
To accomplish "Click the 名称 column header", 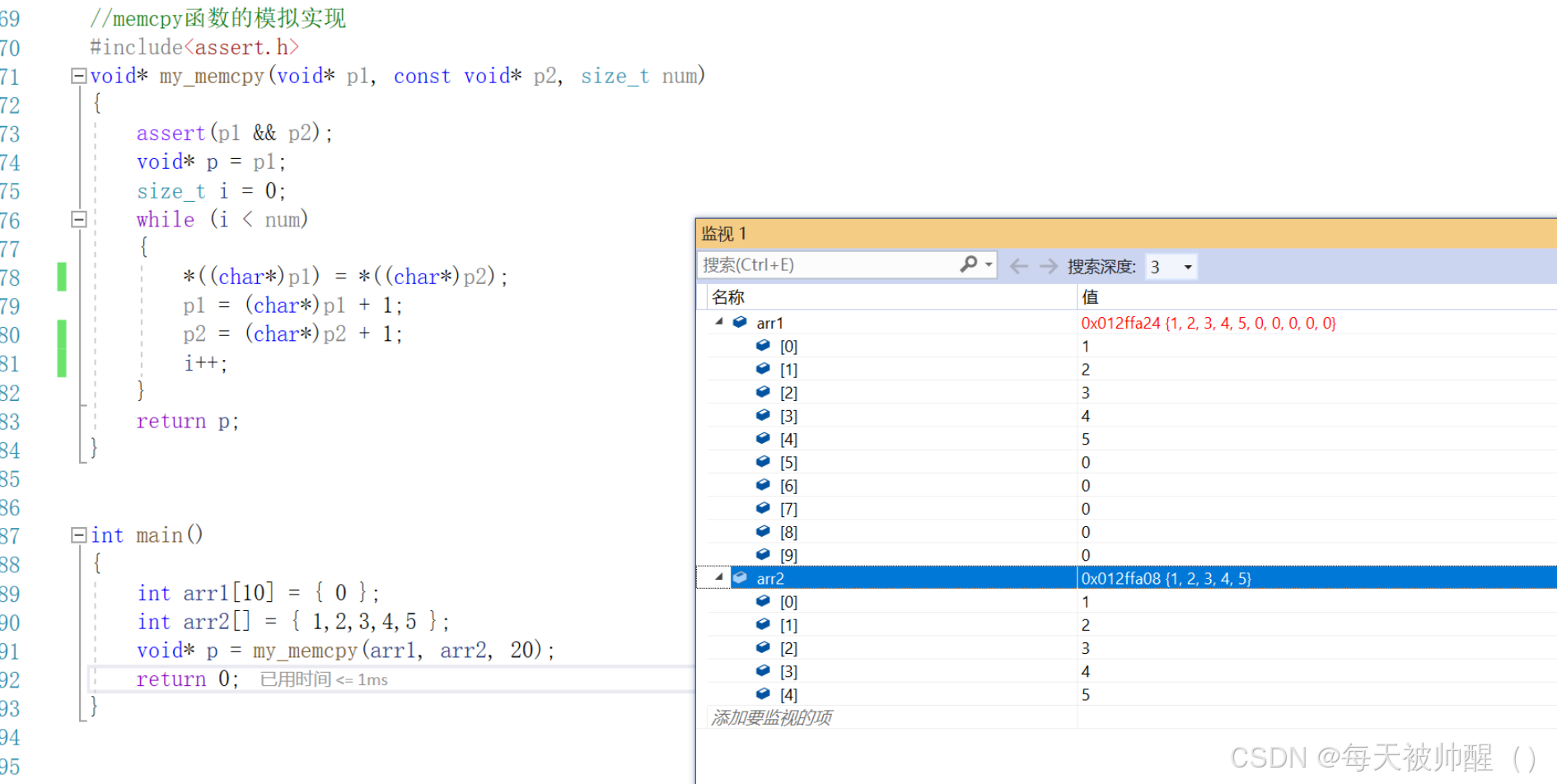I will [727, 296].
